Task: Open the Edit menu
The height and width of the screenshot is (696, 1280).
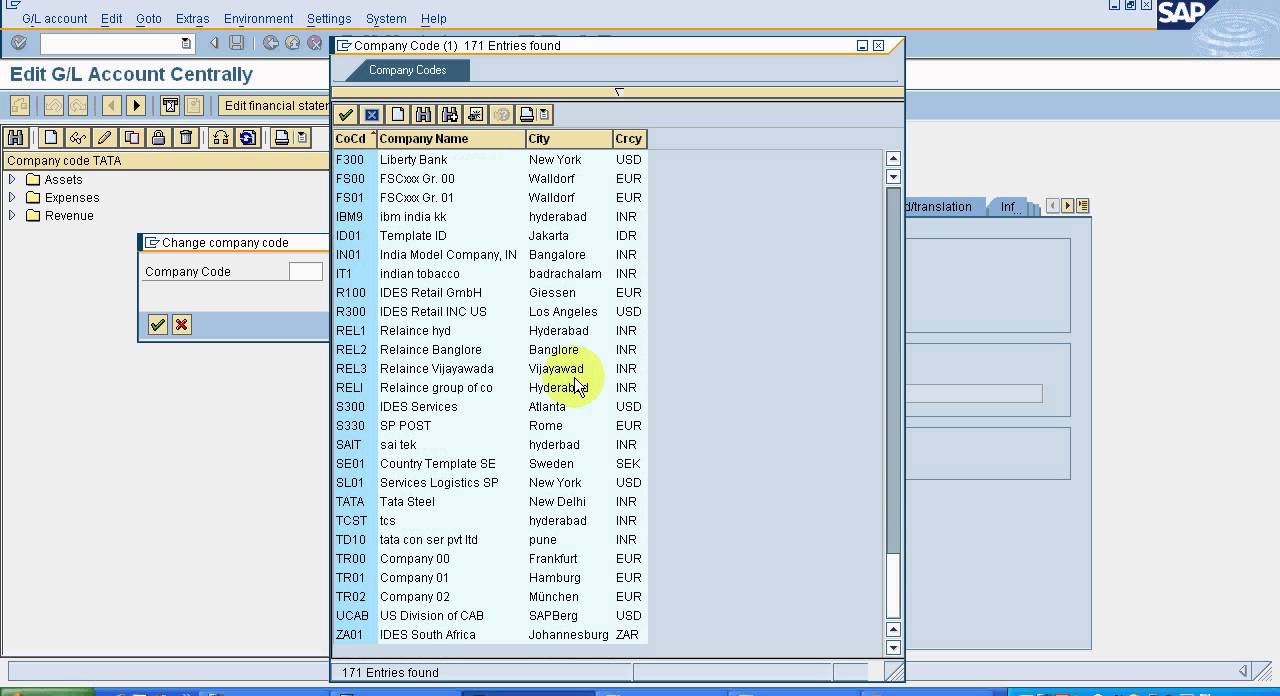Action: tap(111, 19)
